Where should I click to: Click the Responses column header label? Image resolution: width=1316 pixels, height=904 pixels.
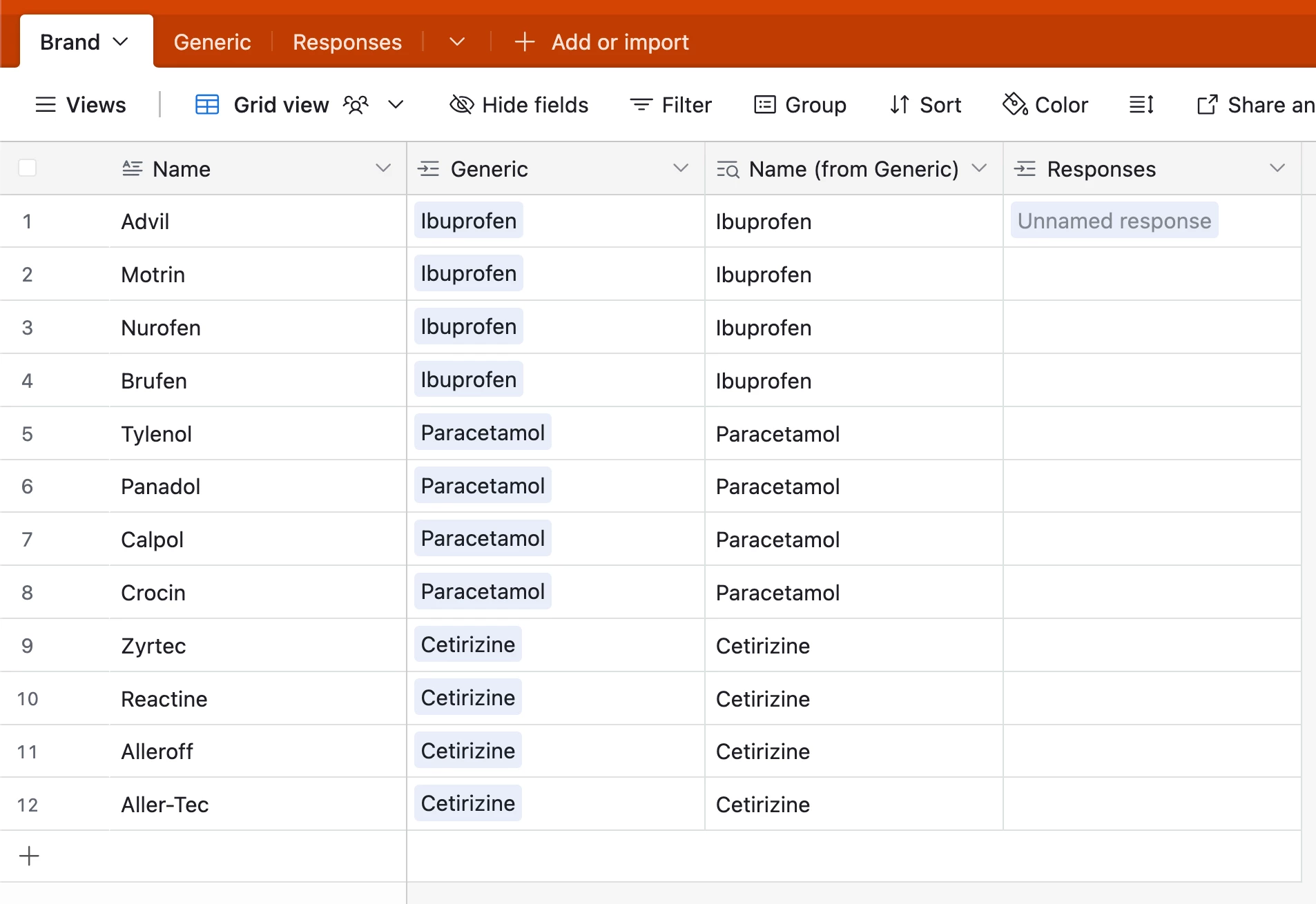(x=1101, y=169)
